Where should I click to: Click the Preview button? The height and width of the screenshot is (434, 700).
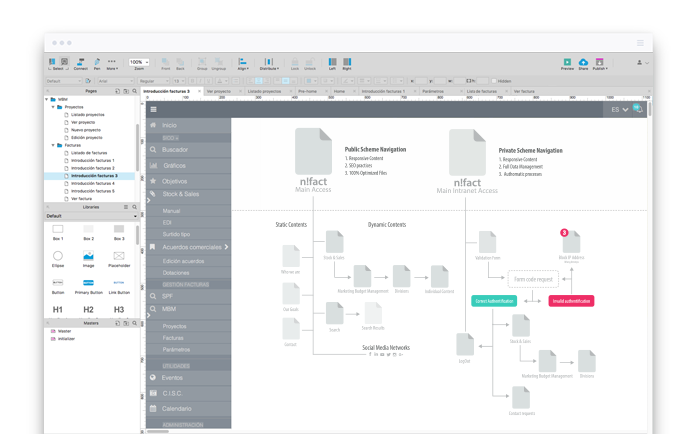point(567,64)
